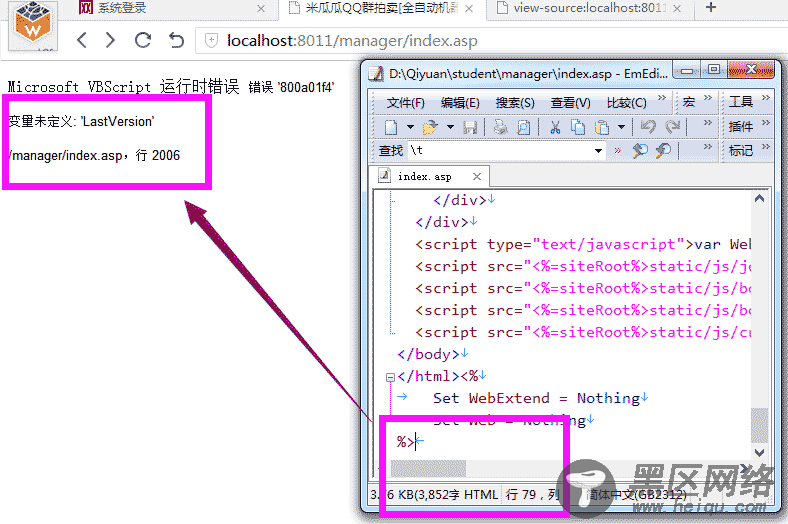Open the 查看(V) menu

click(x=570, y=102)
